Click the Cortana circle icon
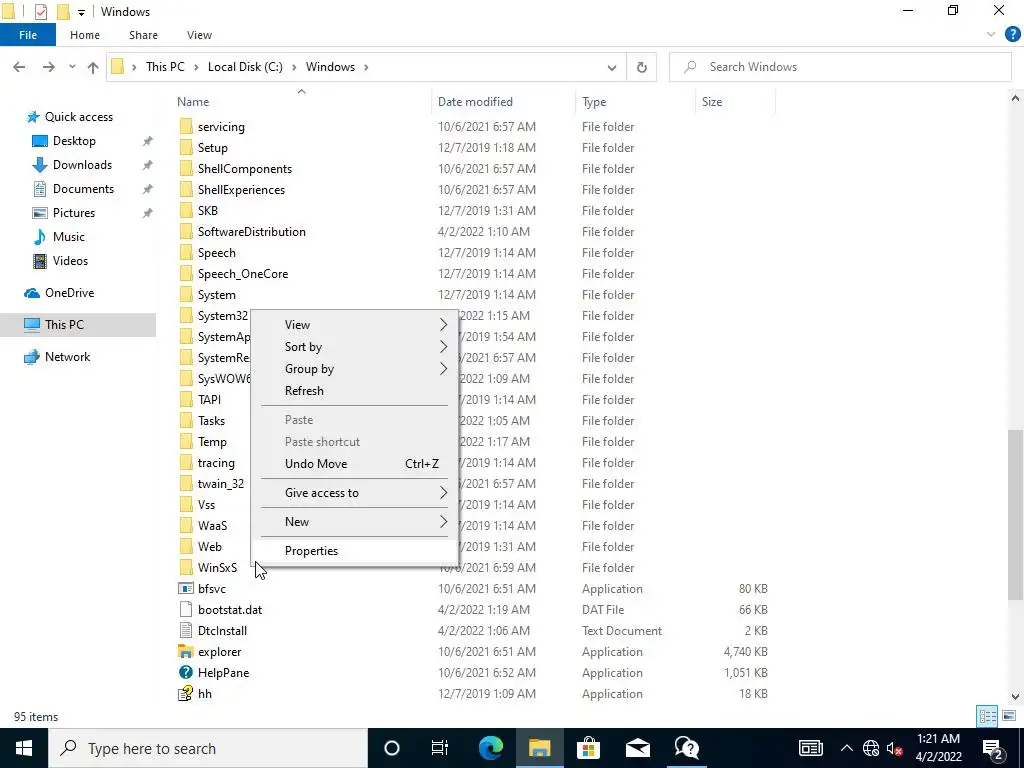 (x=391, y=748)
